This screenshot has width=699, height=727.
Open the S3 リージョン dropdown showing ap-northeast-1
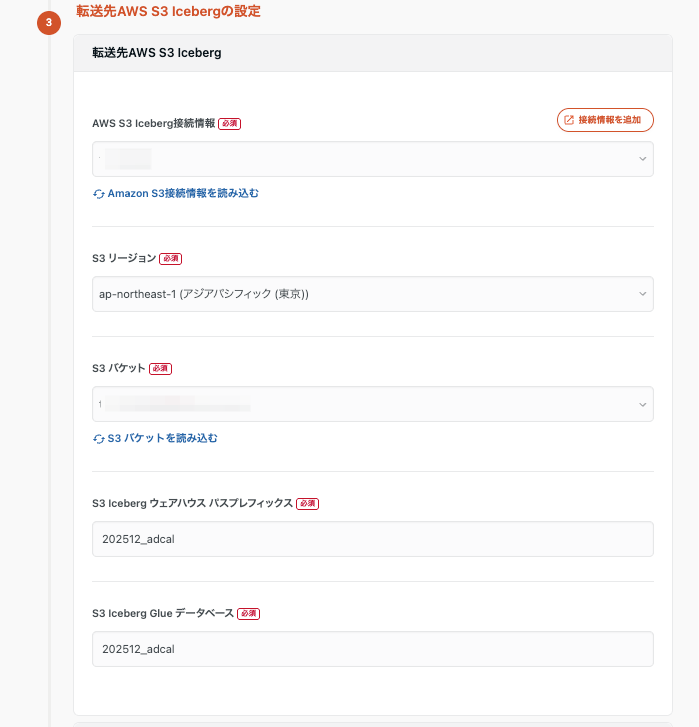pos(373,294)
